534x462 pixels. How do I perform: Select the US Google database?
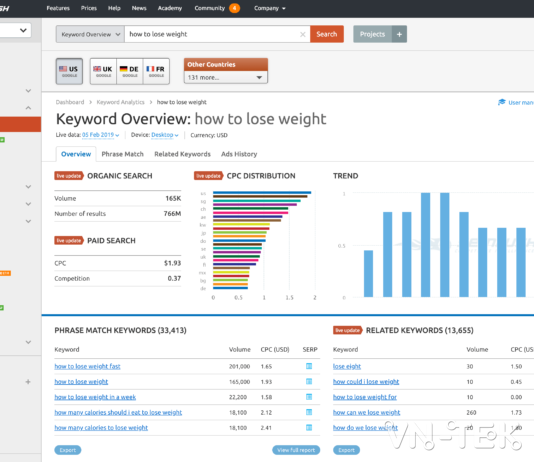pos(69,71)
